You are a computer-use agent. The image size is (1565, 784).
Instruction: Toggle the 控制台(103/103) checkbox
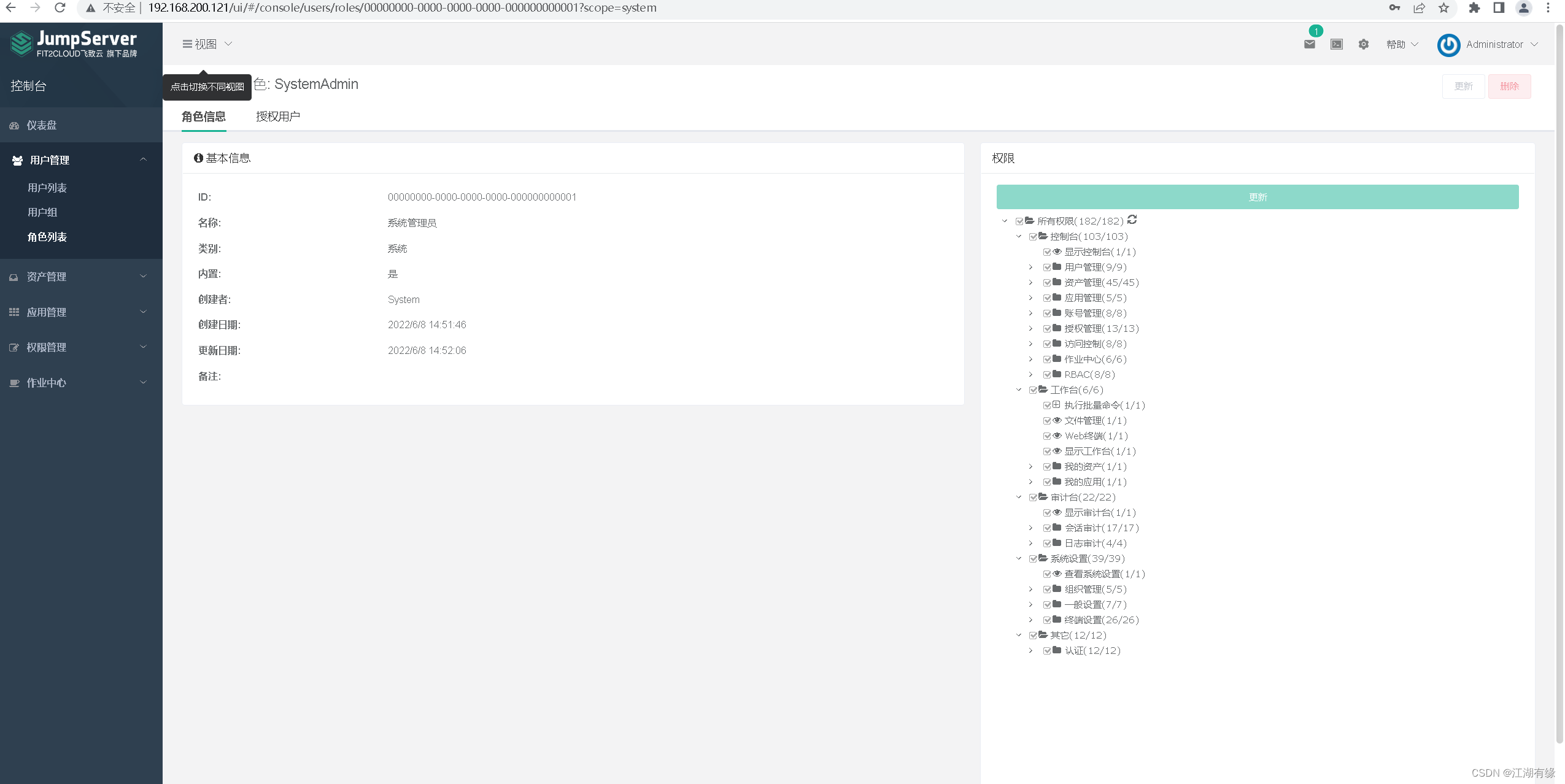pyautogui.click(x=1034, y=237)
